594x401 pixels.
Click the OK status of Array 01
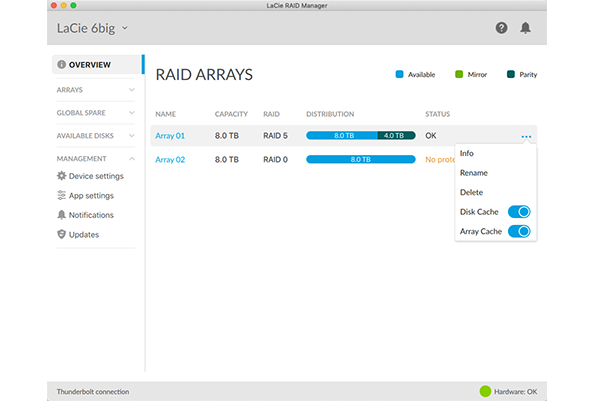431,136
